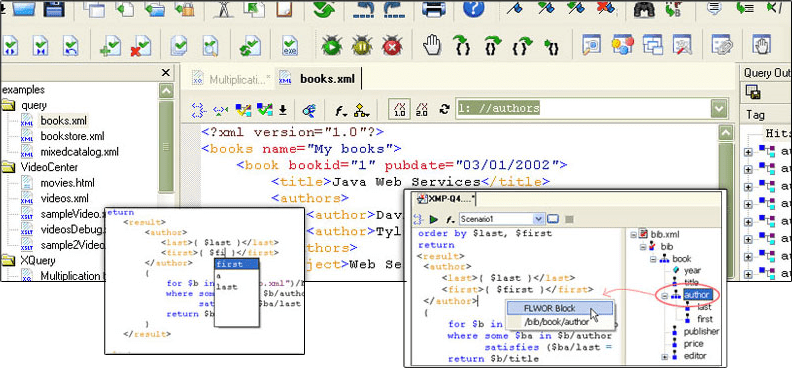Click the step-into braces icon

[462, 45]
